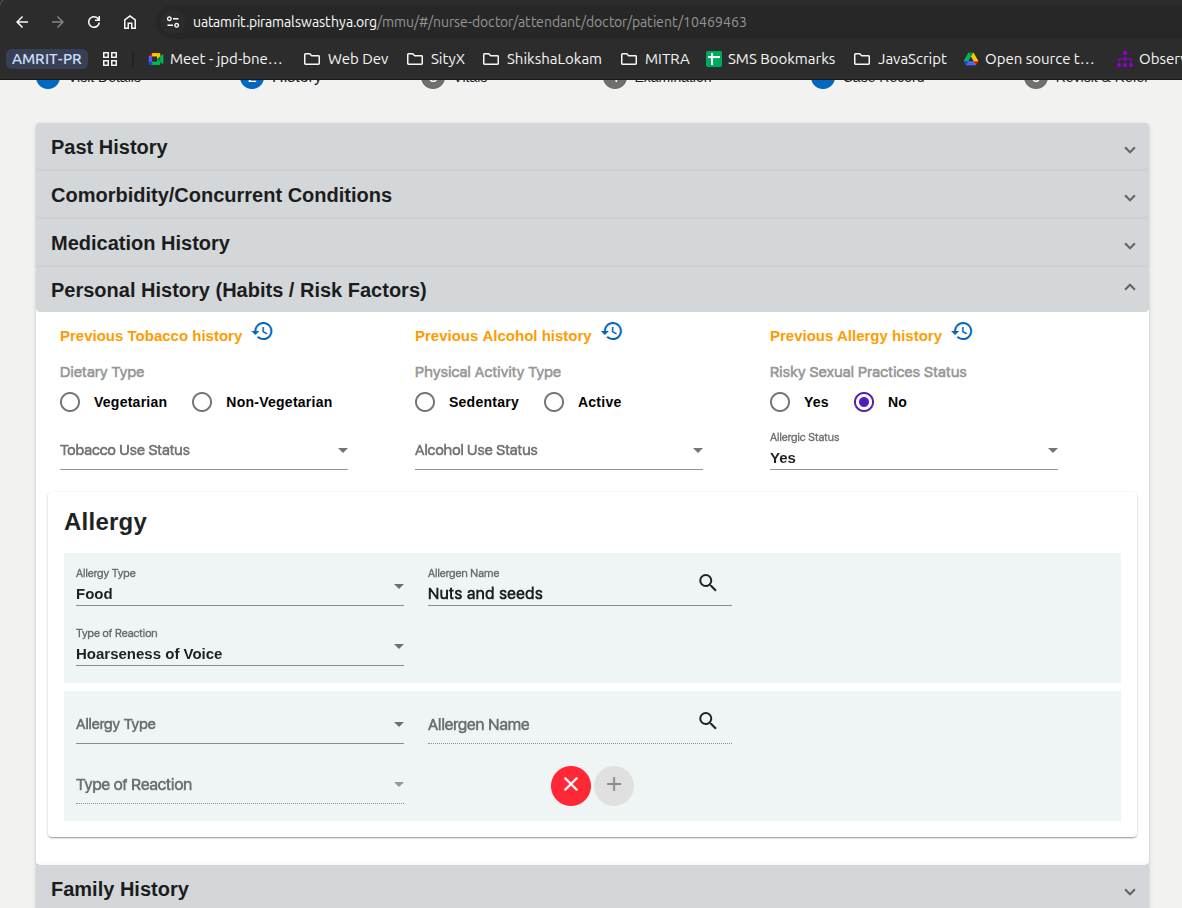The image size is (1182, 908).
Task: Click the grey plus add-allergy button
Action: (614, 785)
